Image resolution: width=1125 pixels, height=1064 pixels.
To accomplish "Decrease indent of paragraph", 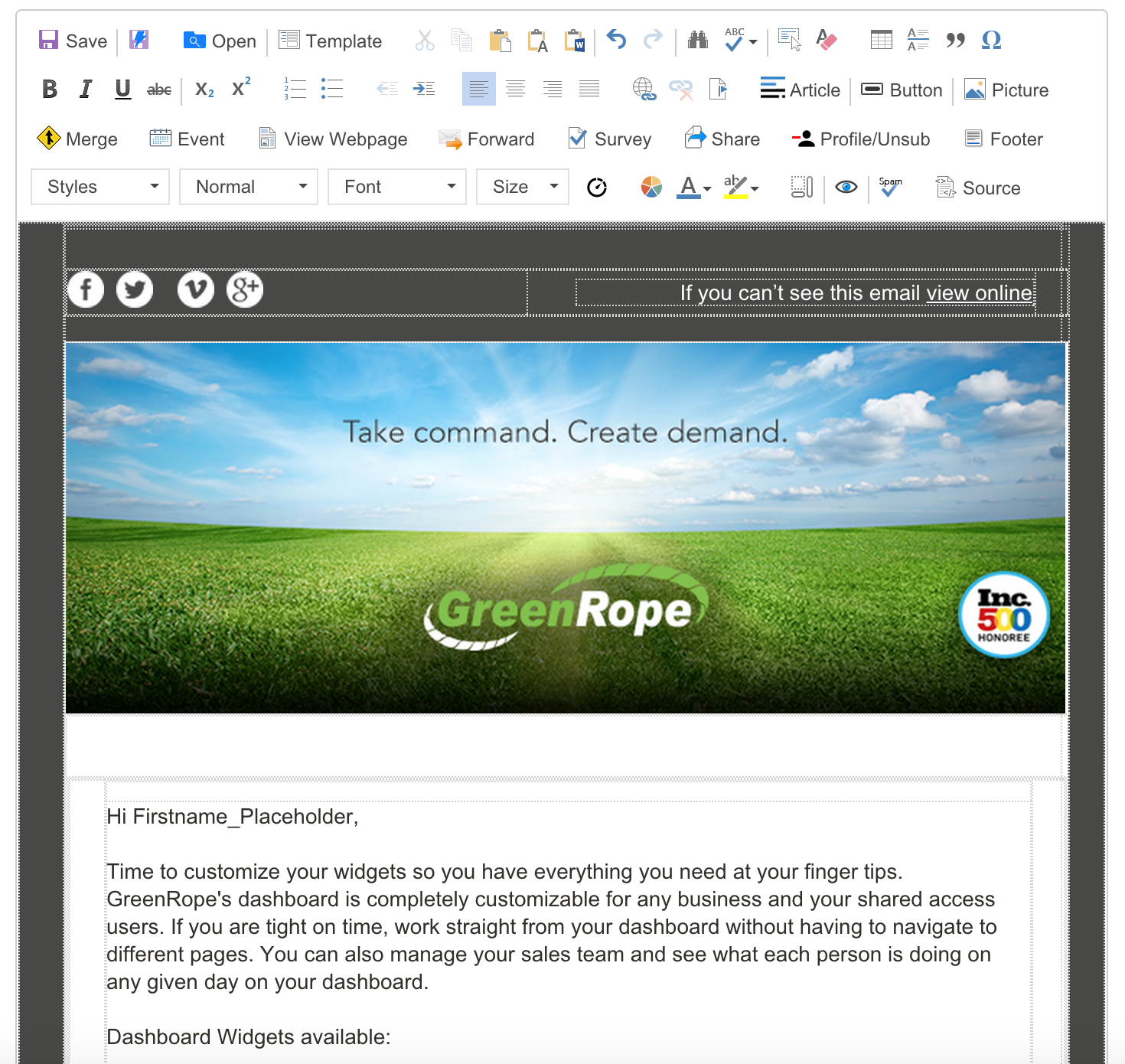I will point(387,90).
